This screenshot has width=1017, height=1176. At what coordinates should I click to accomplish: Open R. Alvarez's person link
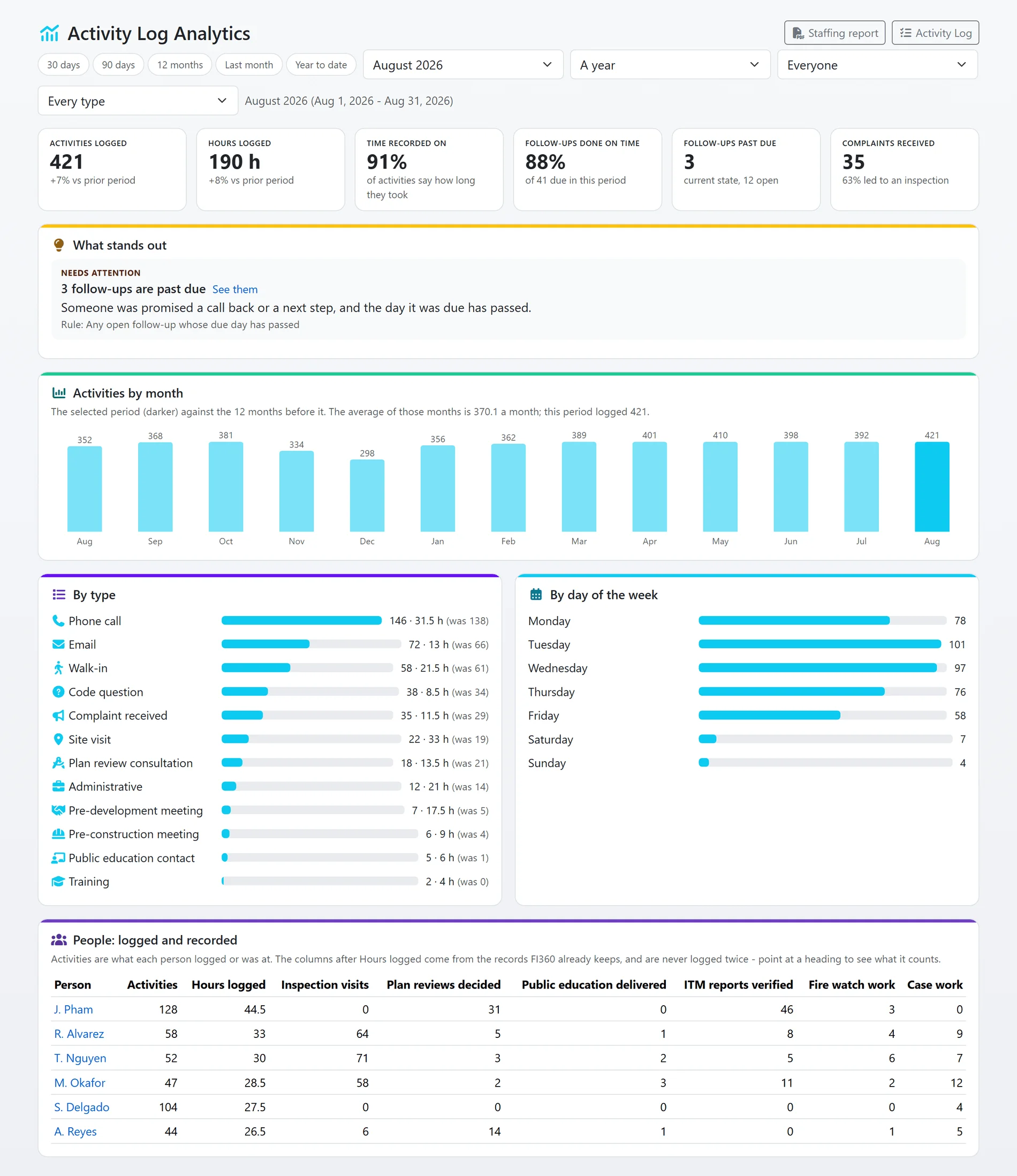[x=79, y=1034]
